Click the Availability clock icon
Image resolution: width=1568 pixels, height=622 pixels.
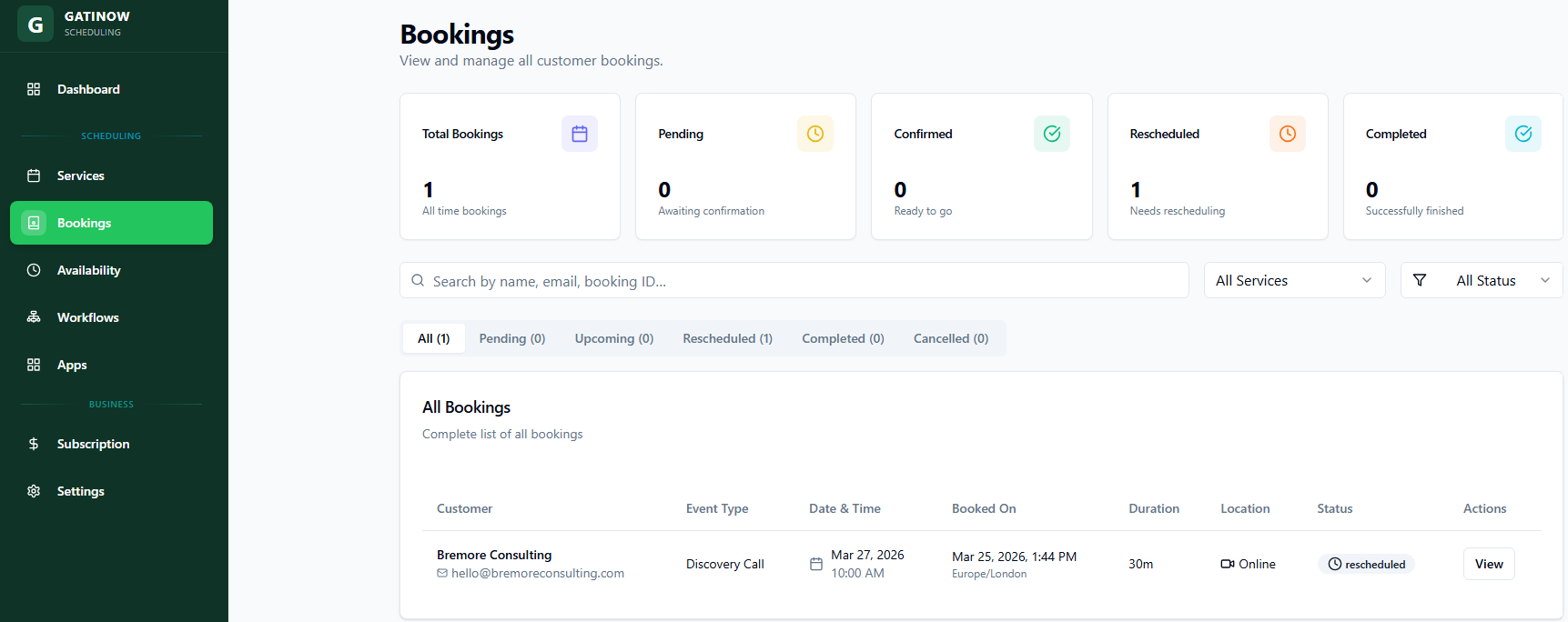pos(34,270)
